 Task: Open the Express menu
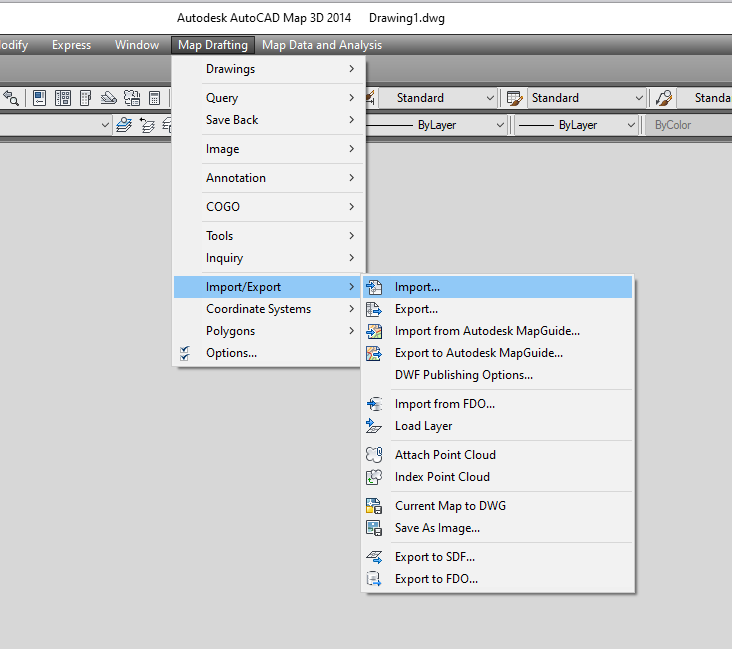point(71,45)
